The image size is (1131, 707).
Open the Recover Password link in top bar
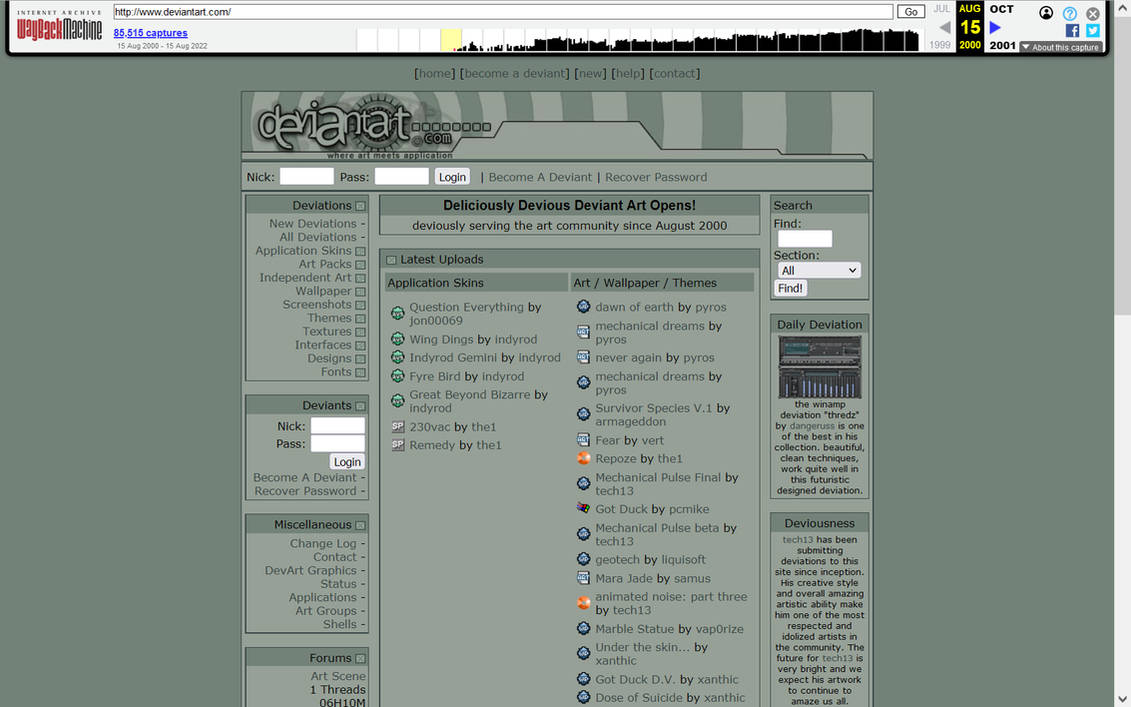tap(656, 177)
